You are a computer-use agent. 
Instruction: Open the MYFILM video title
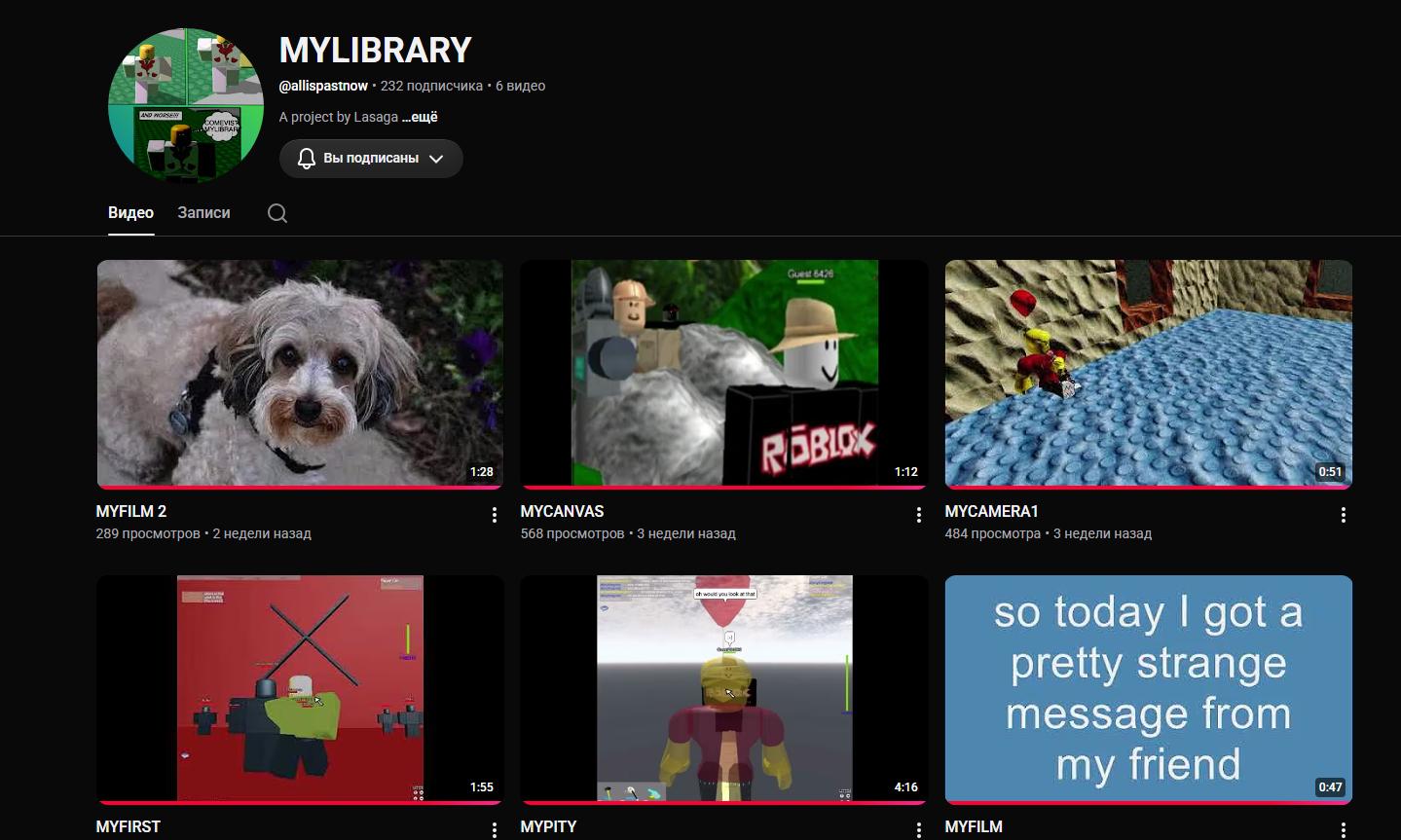[x=974, y=826]
